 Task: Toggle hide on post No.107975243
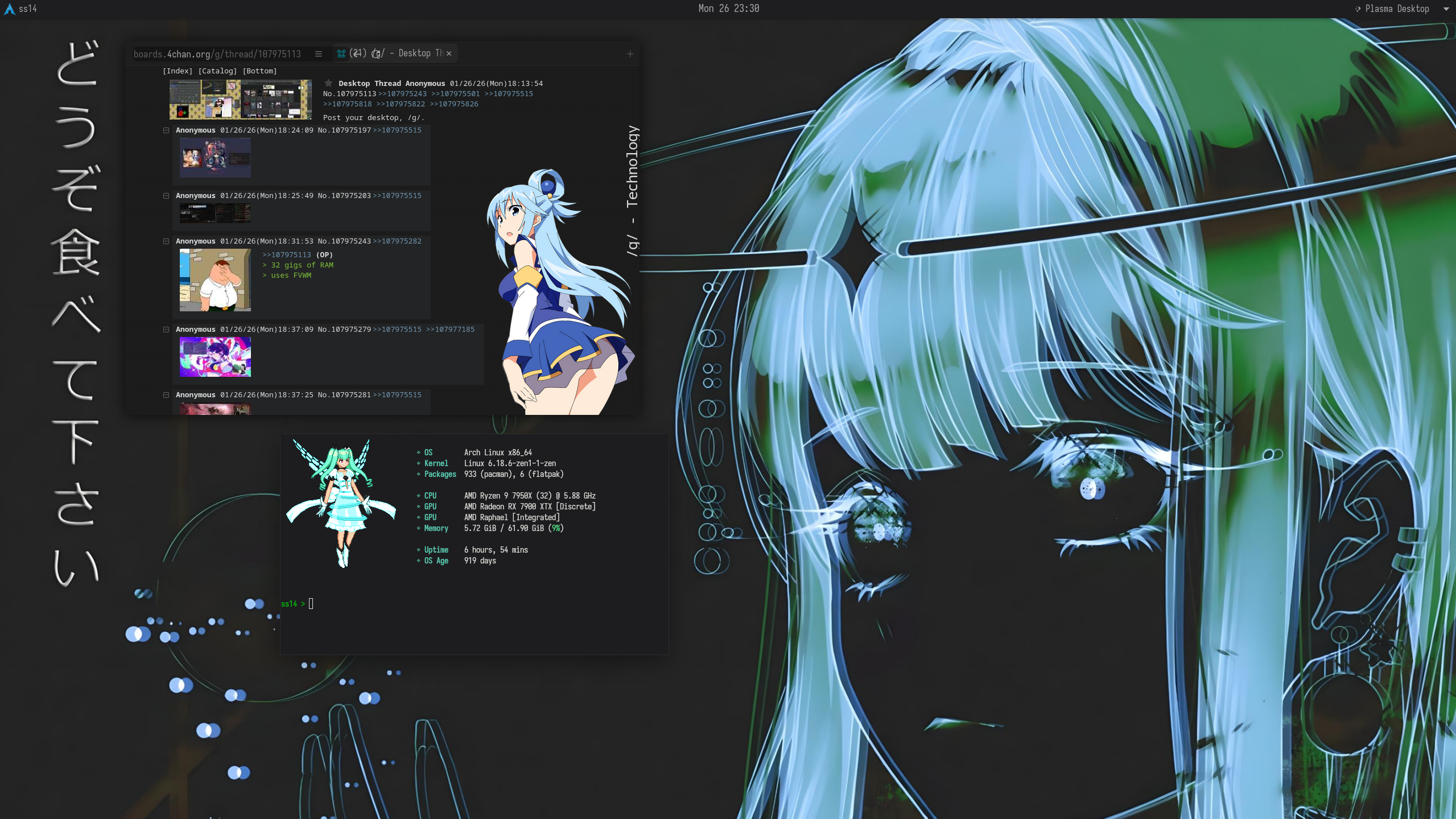pos(166,241)
